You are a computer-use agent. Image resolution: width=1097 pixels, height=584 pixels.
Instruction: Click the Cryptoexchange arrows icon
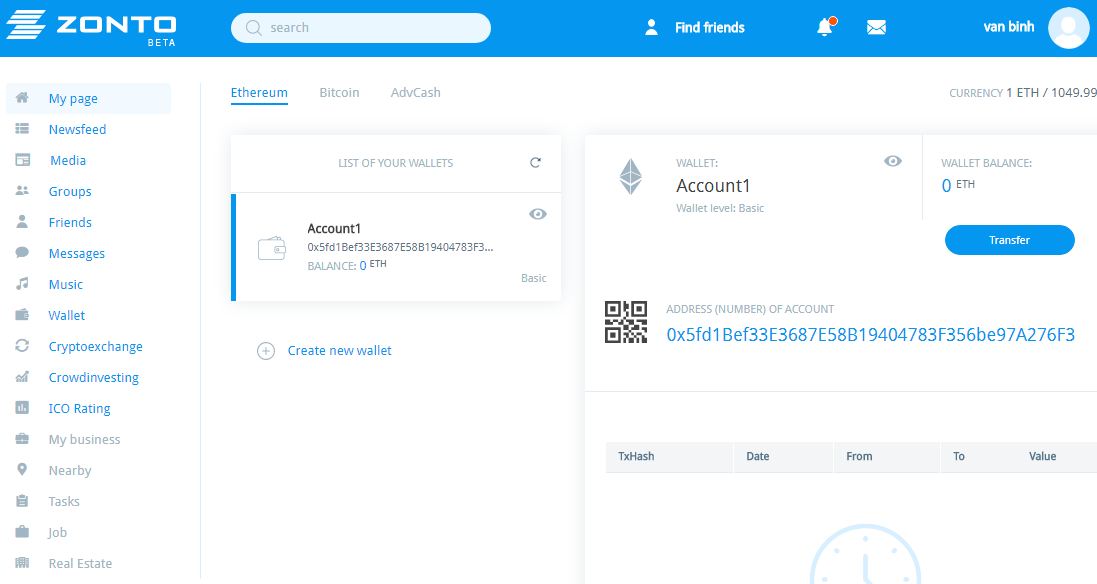[22, 346]
